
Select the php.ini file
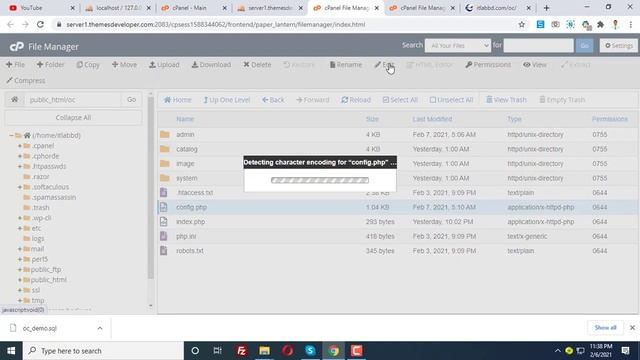coord(397,236)
